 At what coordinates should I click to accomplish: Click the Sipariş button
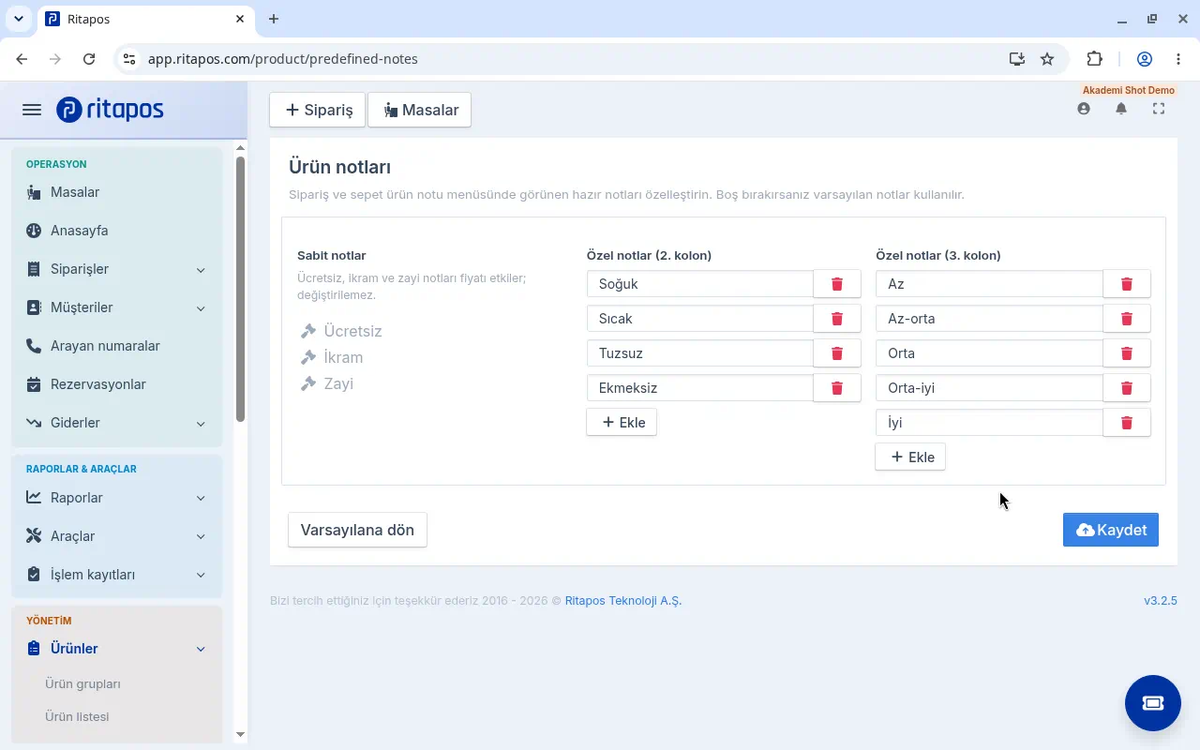pos(318,110)
